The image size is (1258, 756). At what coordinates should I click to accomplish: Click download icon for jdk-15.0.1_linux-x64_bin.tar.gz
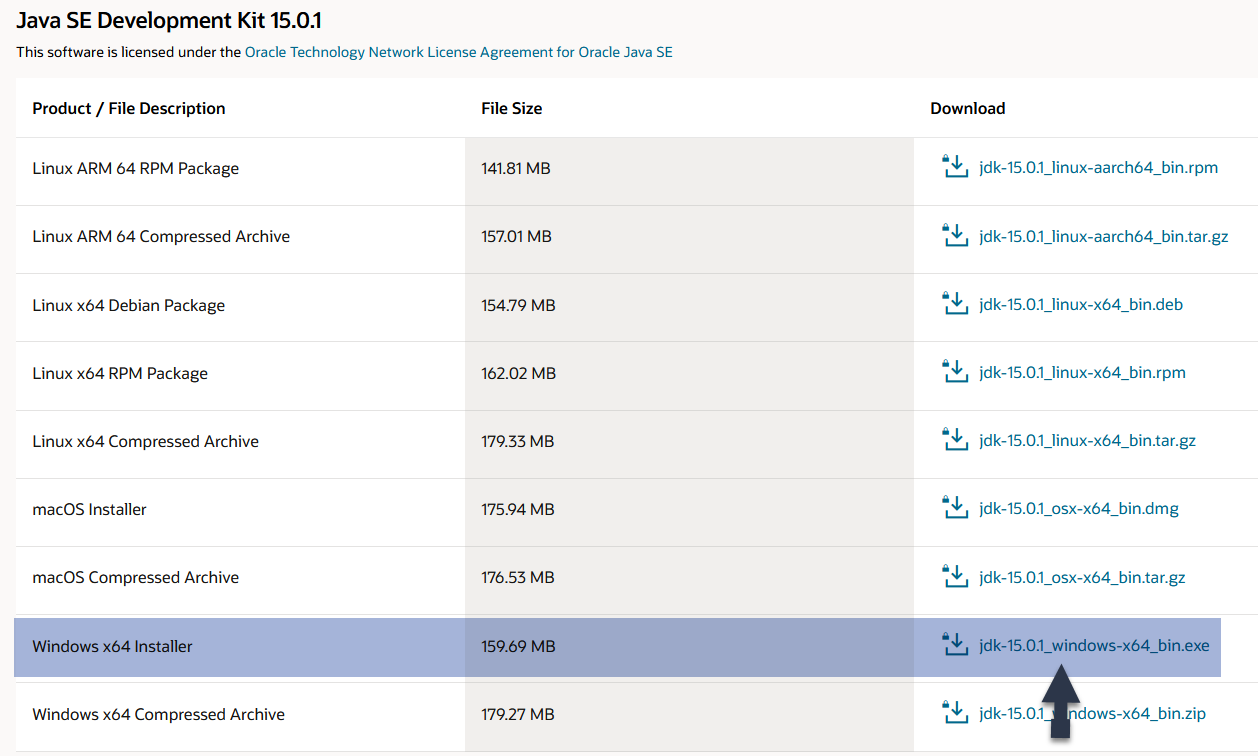pyautogui.click(x=956, y=439)
